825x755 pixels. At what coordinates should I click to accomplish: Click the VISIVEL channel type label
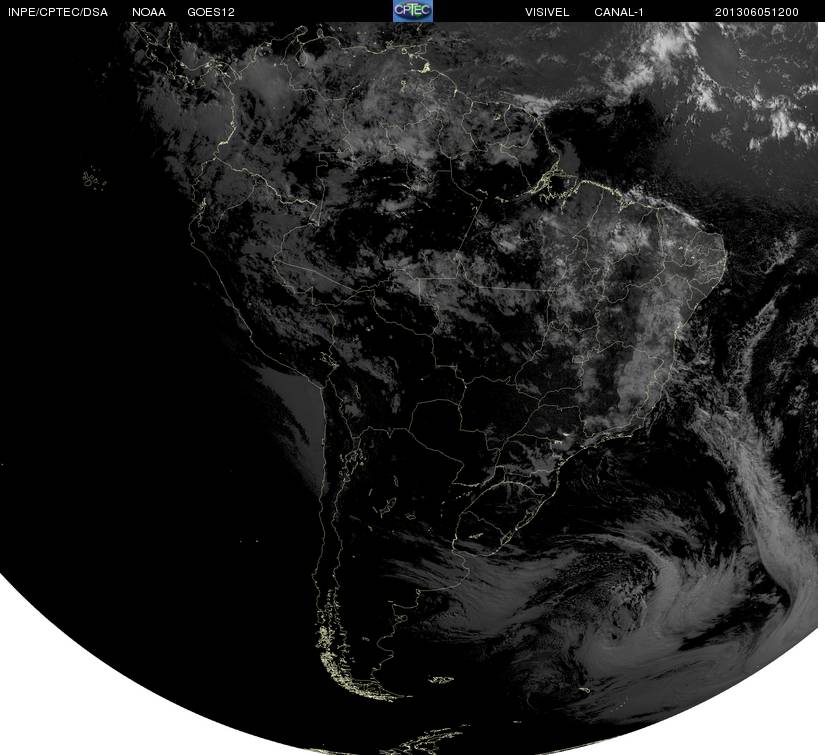click(x=547, y=12)
